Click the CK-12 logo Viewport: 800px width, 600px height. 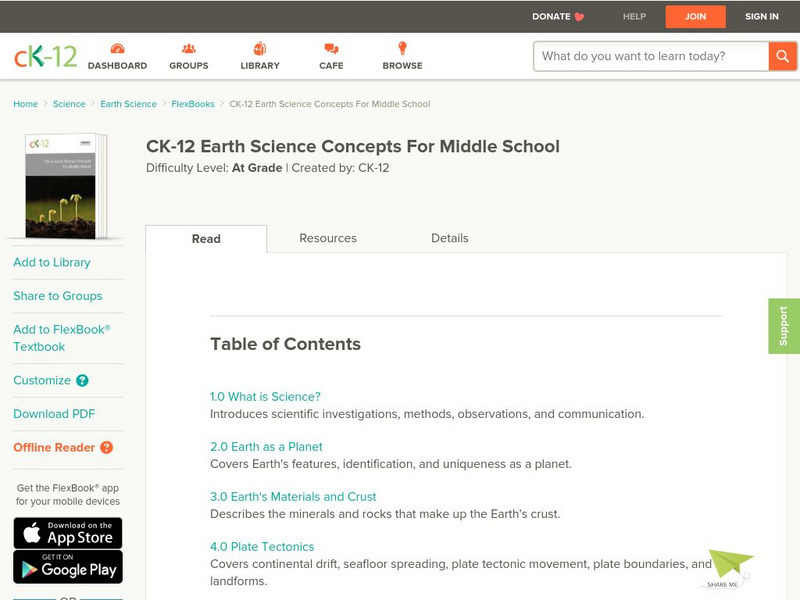(45, 56)
